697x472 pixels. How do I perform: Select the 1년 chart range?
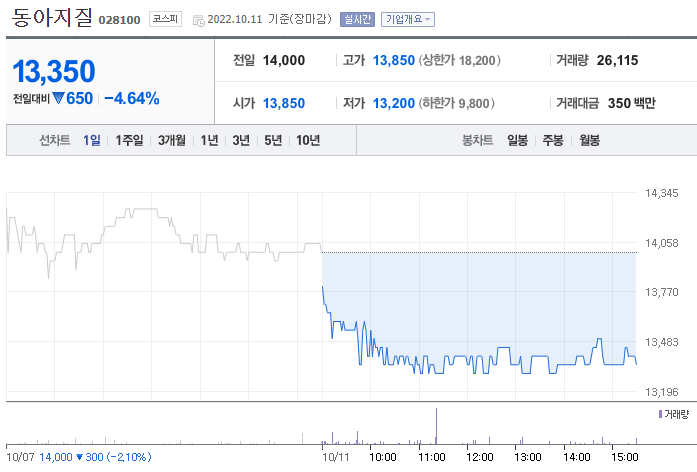coord(209,140)
